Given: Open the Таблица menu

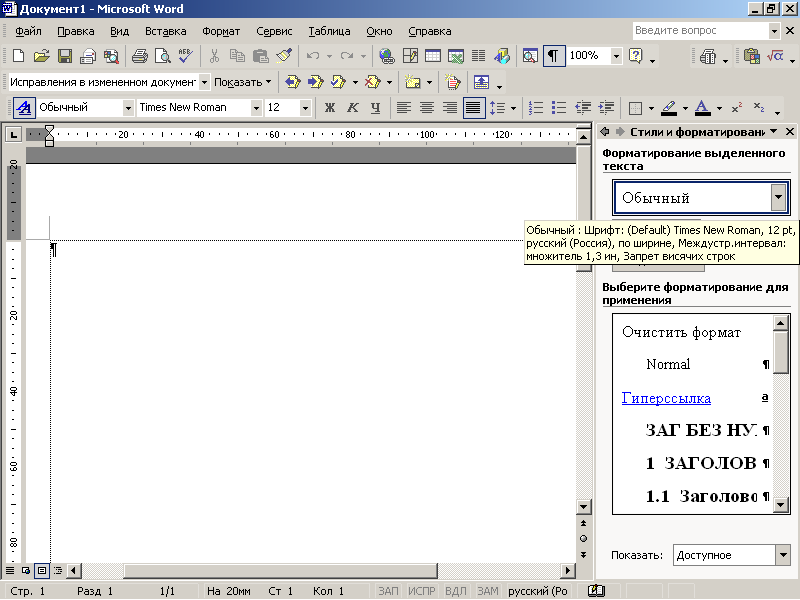Looking at the screenshot, I should [329, 31].
